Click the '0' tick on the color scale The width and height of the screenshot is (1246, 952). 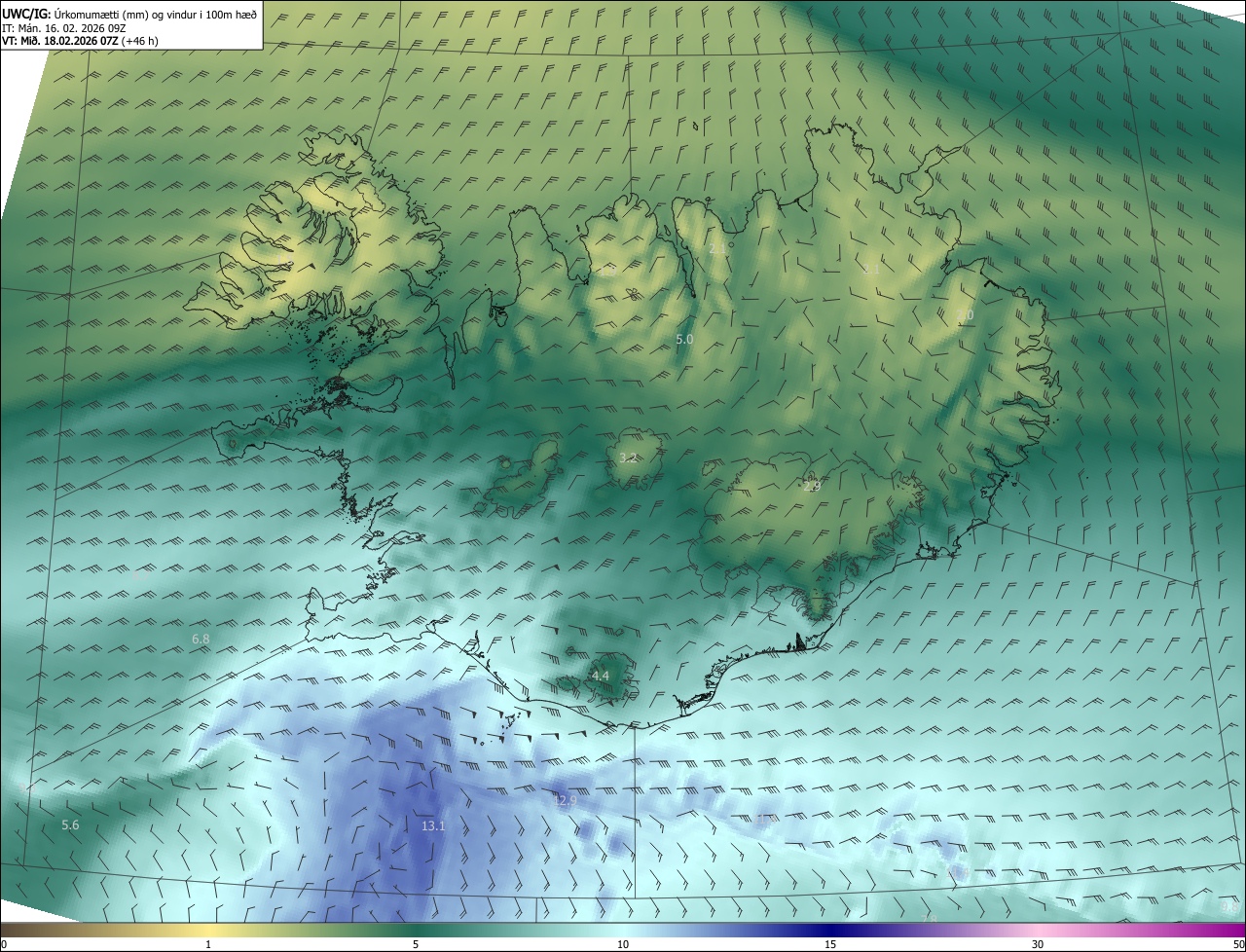[4, 944]
